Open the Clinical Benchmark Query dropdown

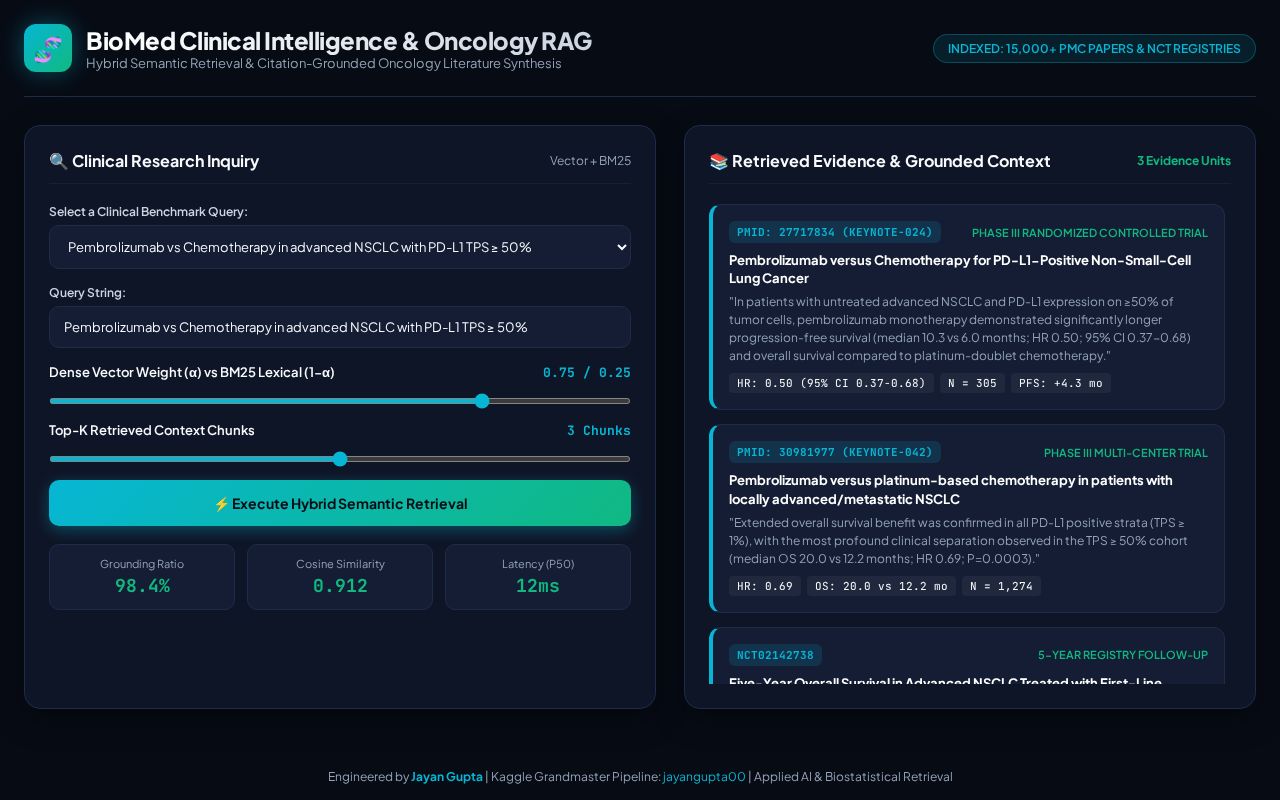click(x=340, y=247)
